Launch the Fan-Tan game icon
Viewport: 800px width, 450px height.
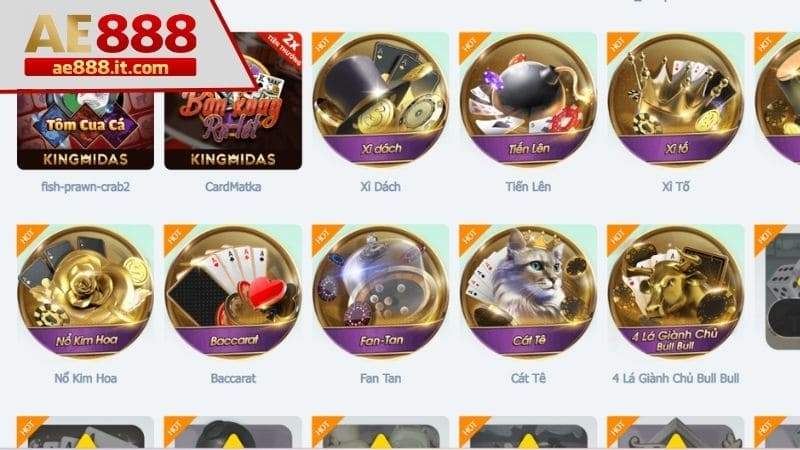click(x=381, y=292)
